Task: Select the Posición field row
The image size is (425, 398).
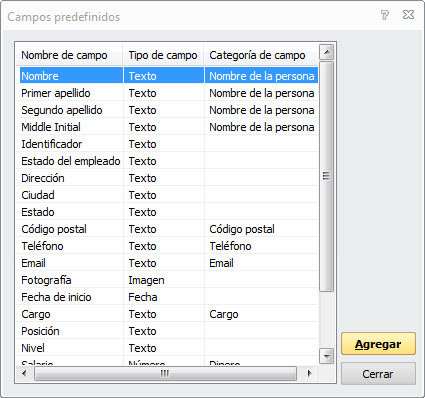Action: [x=167, y=331]
